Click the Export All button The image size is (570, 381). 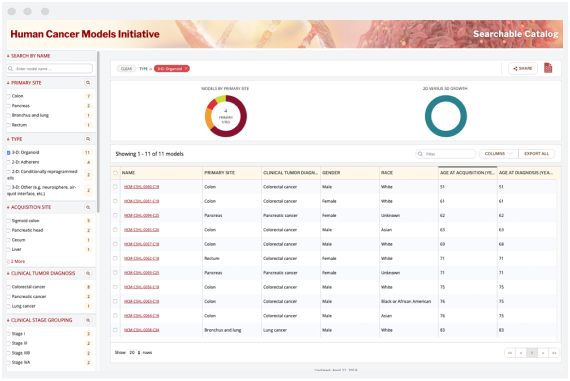pyautogui.click(x=536, y=154)
